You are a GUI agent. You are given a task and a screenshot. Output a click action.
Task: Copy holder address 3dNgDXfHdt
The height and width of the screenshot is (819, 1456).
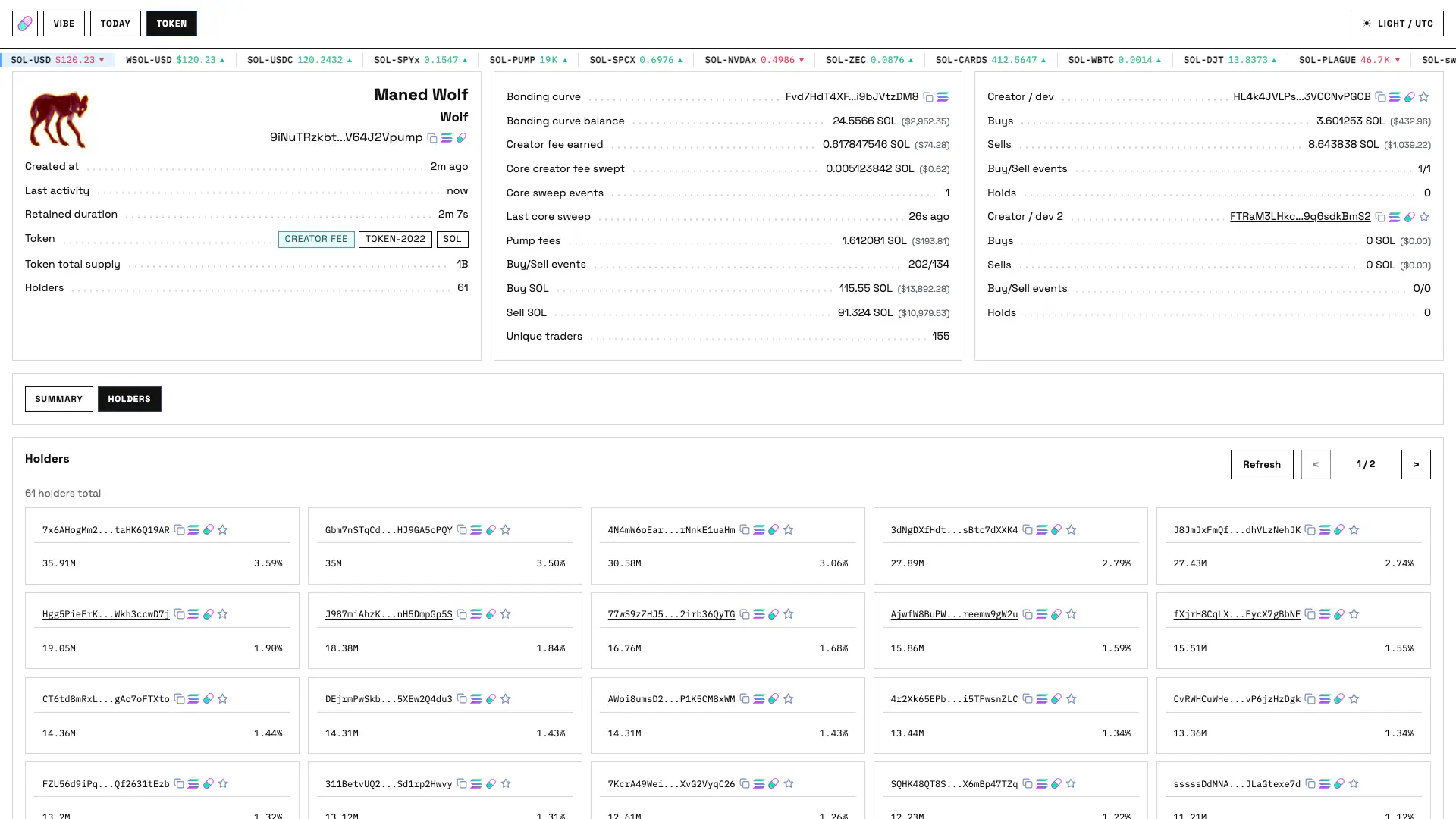1028,530
